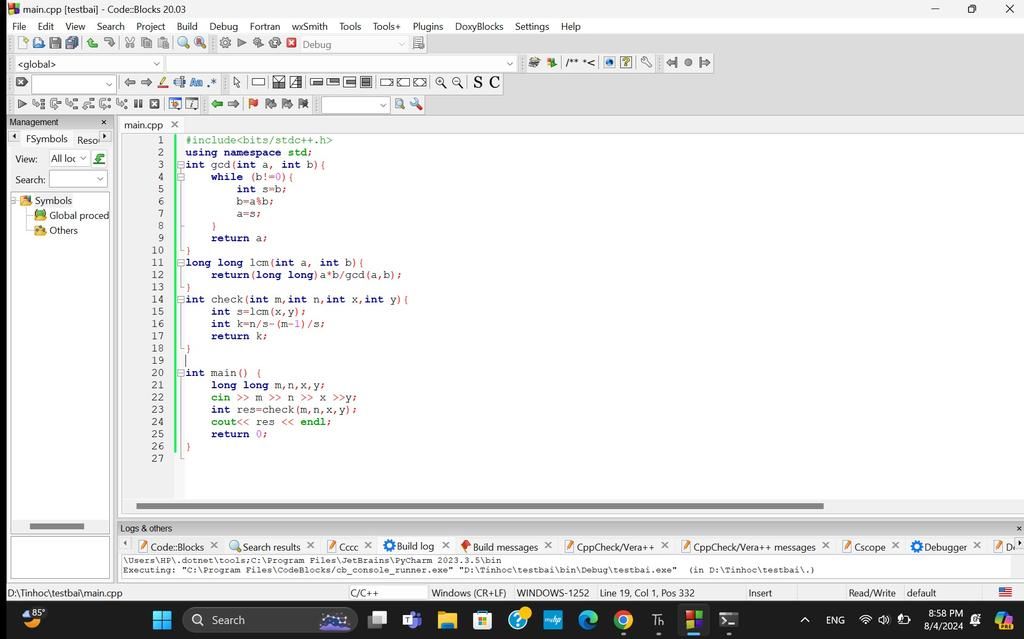This screenshot has height=639, width=1024.
Task: Collapse the check function fold on line 14
Action: [x=180, y=299]
